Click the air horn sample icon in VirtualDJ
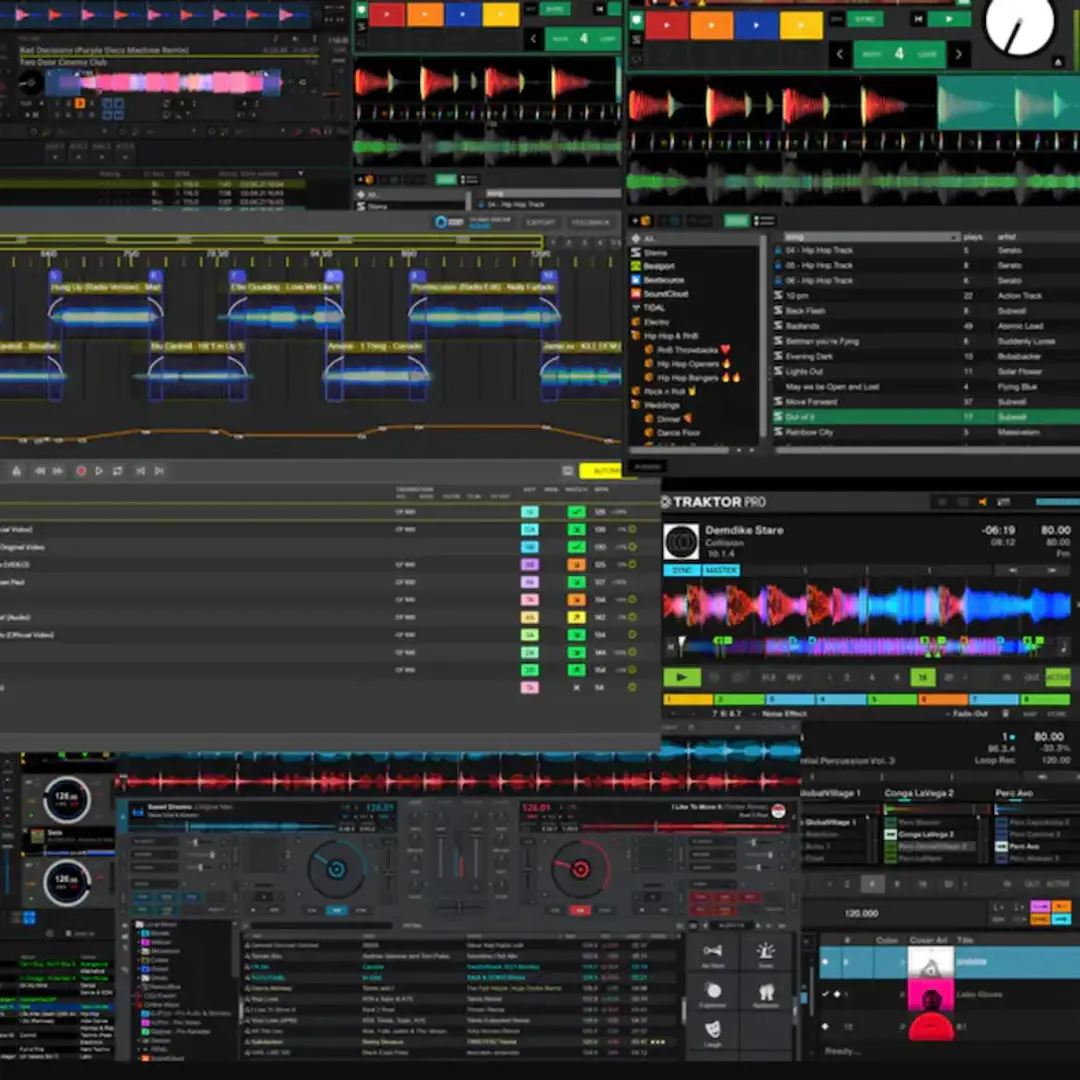 click(712, 951)
